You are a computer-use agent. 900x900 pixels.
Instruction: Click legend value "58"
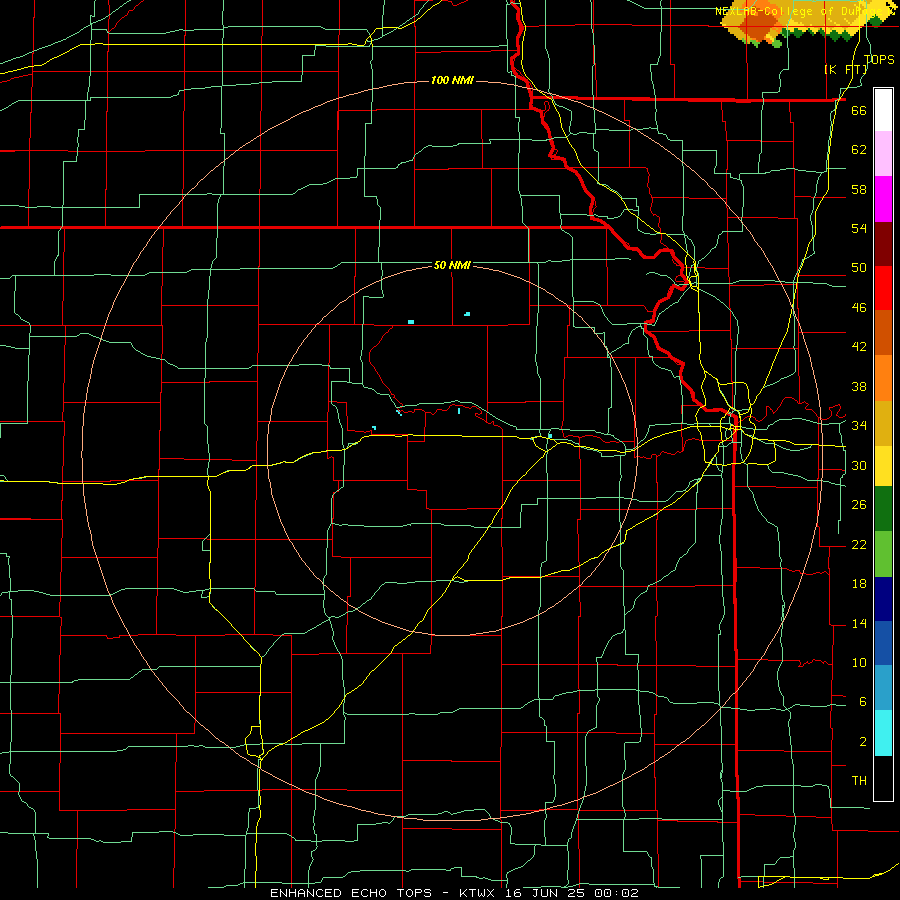tap(859, 189)
